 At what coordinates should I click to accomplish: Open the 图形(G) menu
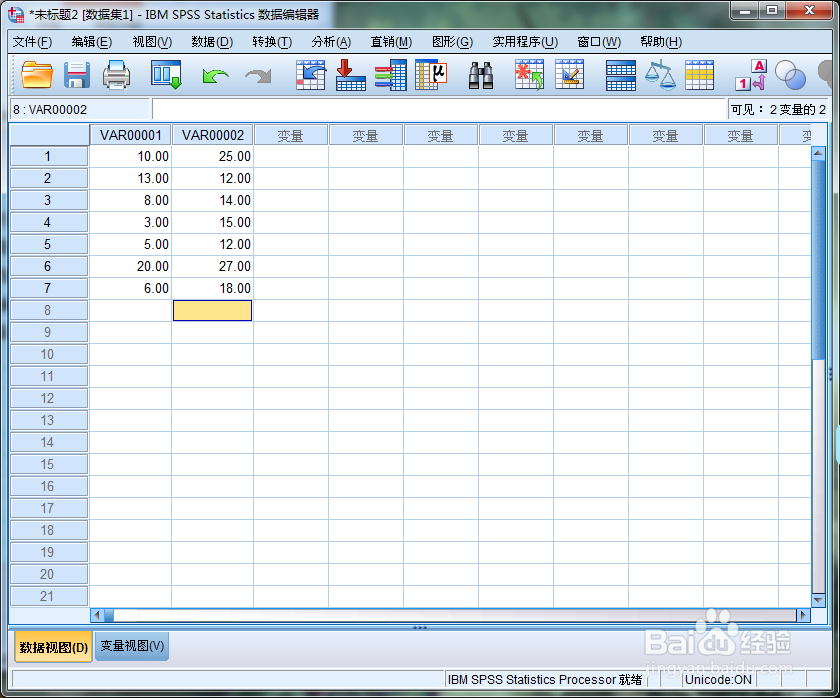[452, 42]
